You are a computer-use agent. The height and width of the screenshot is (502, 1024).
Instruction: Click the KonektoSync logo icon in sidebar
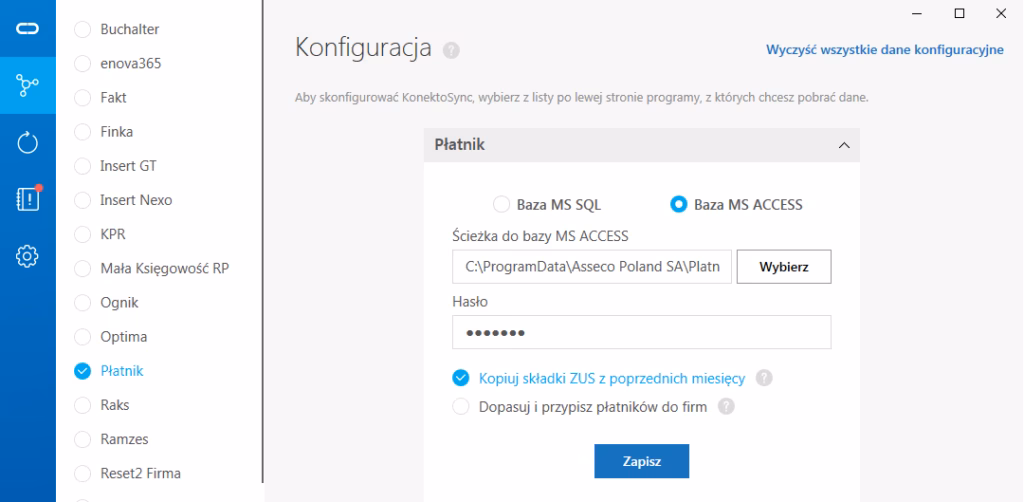(27, 29)
